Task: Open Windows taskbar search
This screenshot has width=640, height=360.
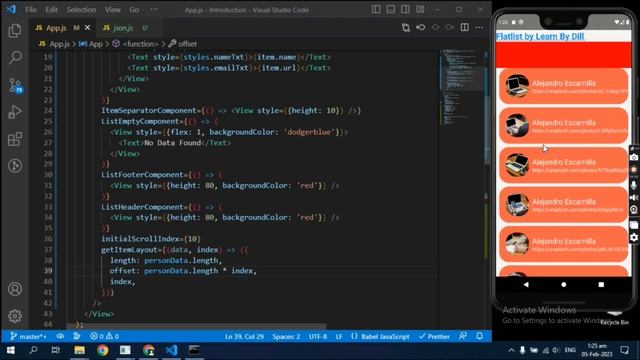Action: coord(33,350)
